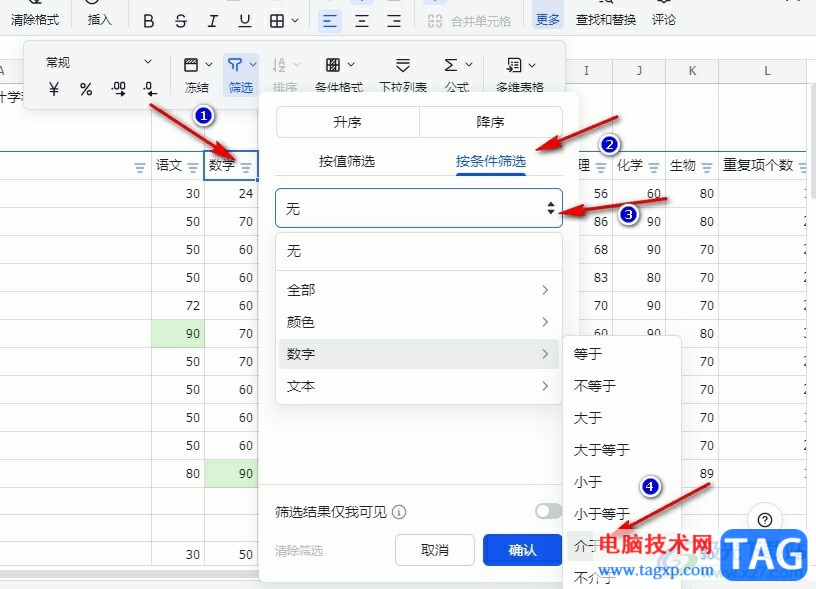816x589 pixels.
Task: Expand freeze options arrow
Action: 209,65
